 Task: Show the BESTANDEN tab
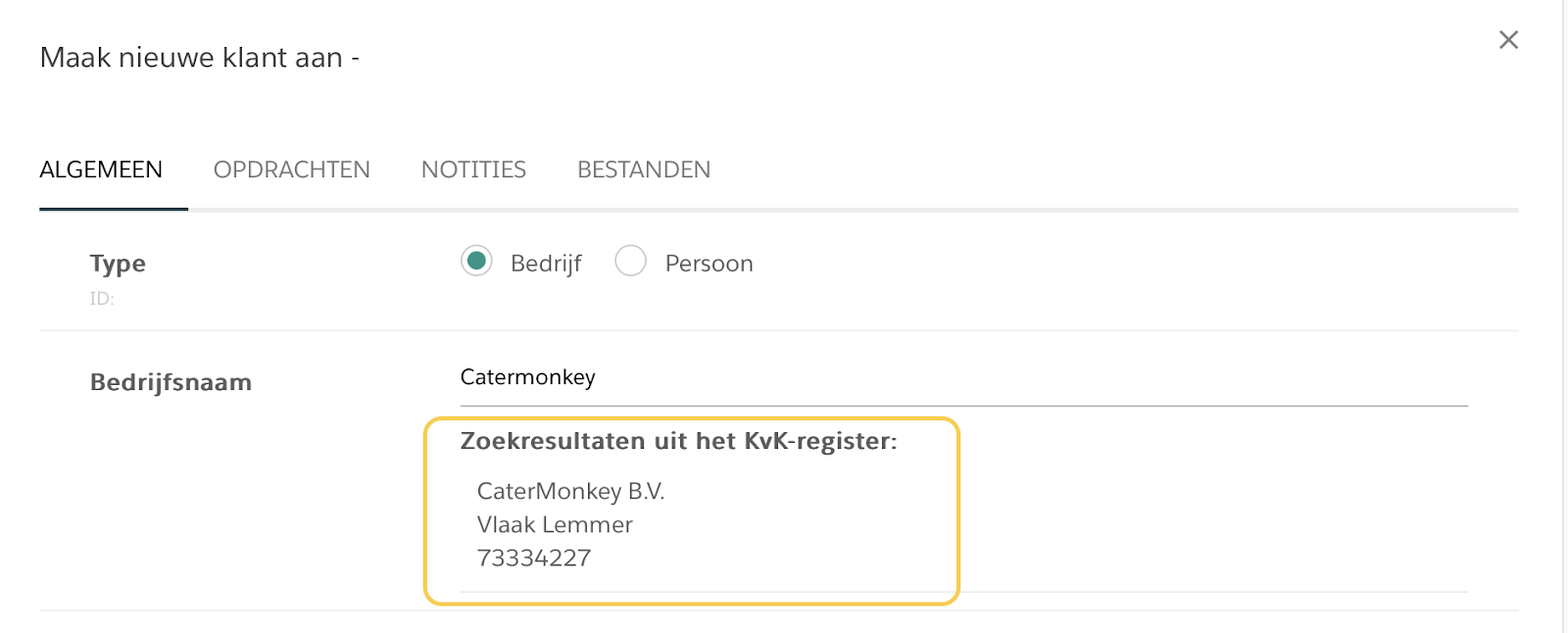tap(644, 170)
